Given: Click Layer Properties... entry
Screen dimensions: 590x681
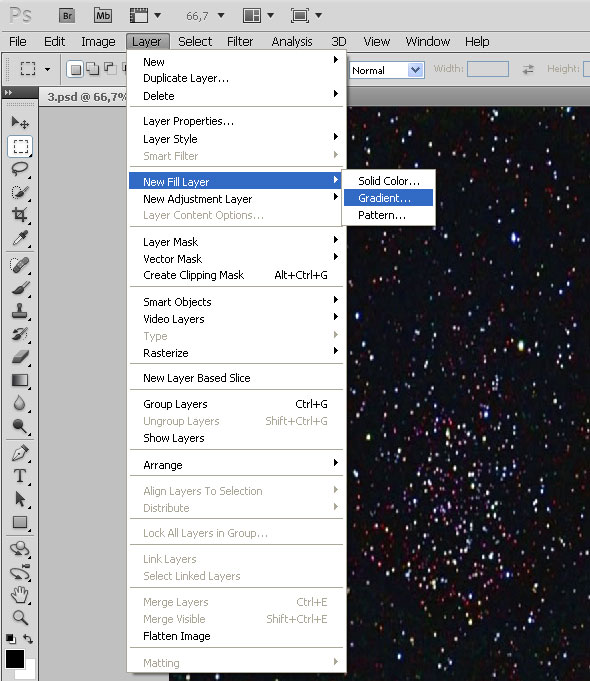Looking at the screenshot, I should (237, 121).
